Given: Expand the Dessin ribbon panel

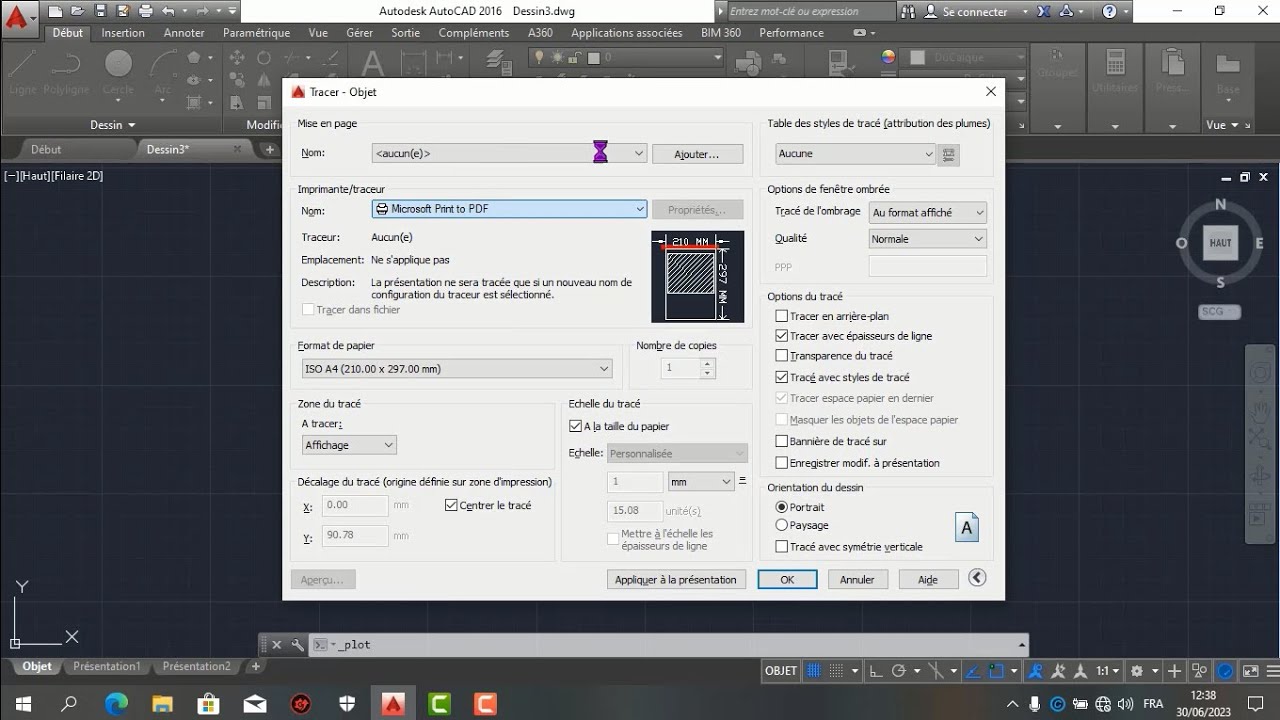Looking at the screenshot, I should [x=113, y=125].
